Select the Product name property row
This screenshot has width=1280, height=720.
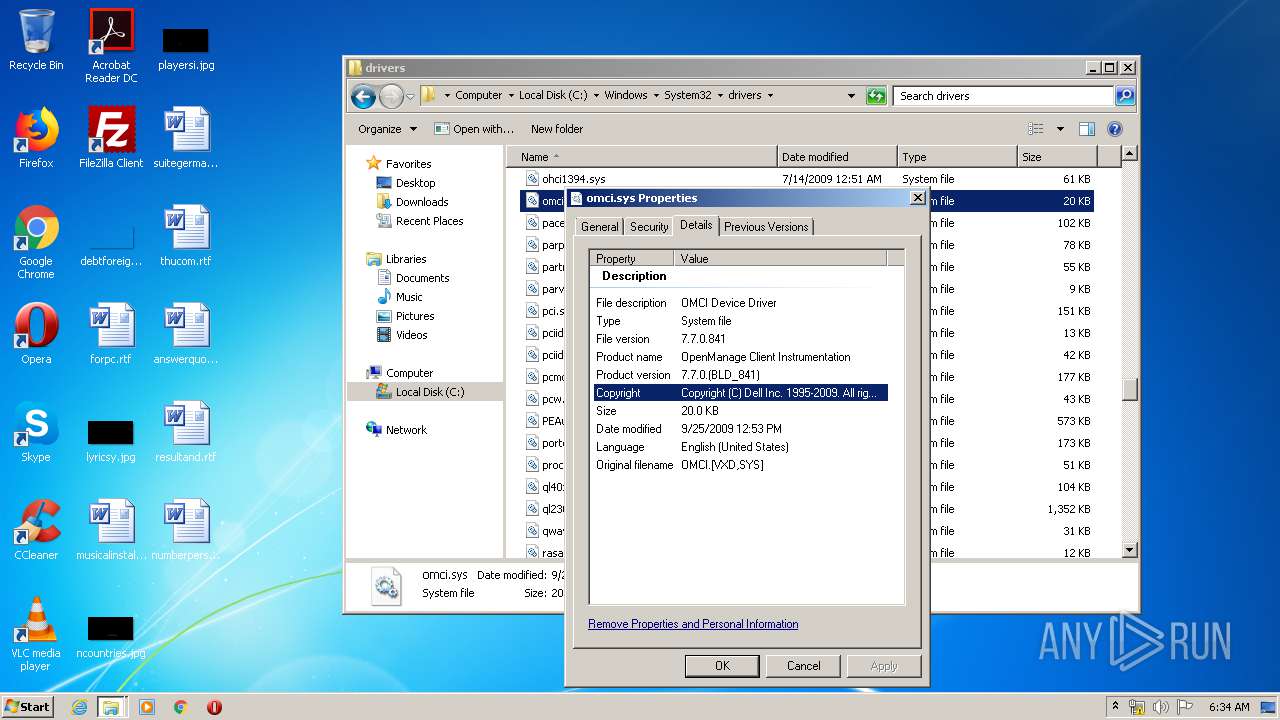coord(740,357)
